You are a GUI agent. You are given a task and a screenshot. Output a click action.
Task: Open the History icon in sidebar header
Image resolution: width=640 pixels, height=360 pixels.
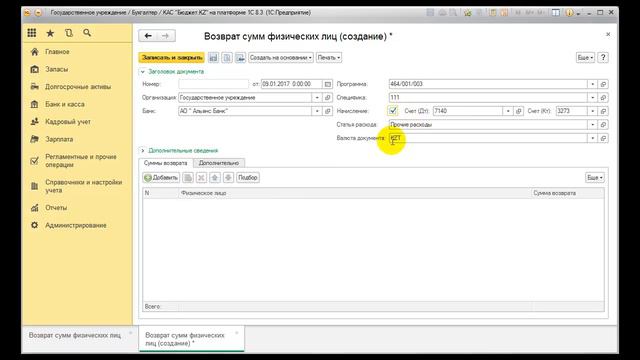pos(69,33)
